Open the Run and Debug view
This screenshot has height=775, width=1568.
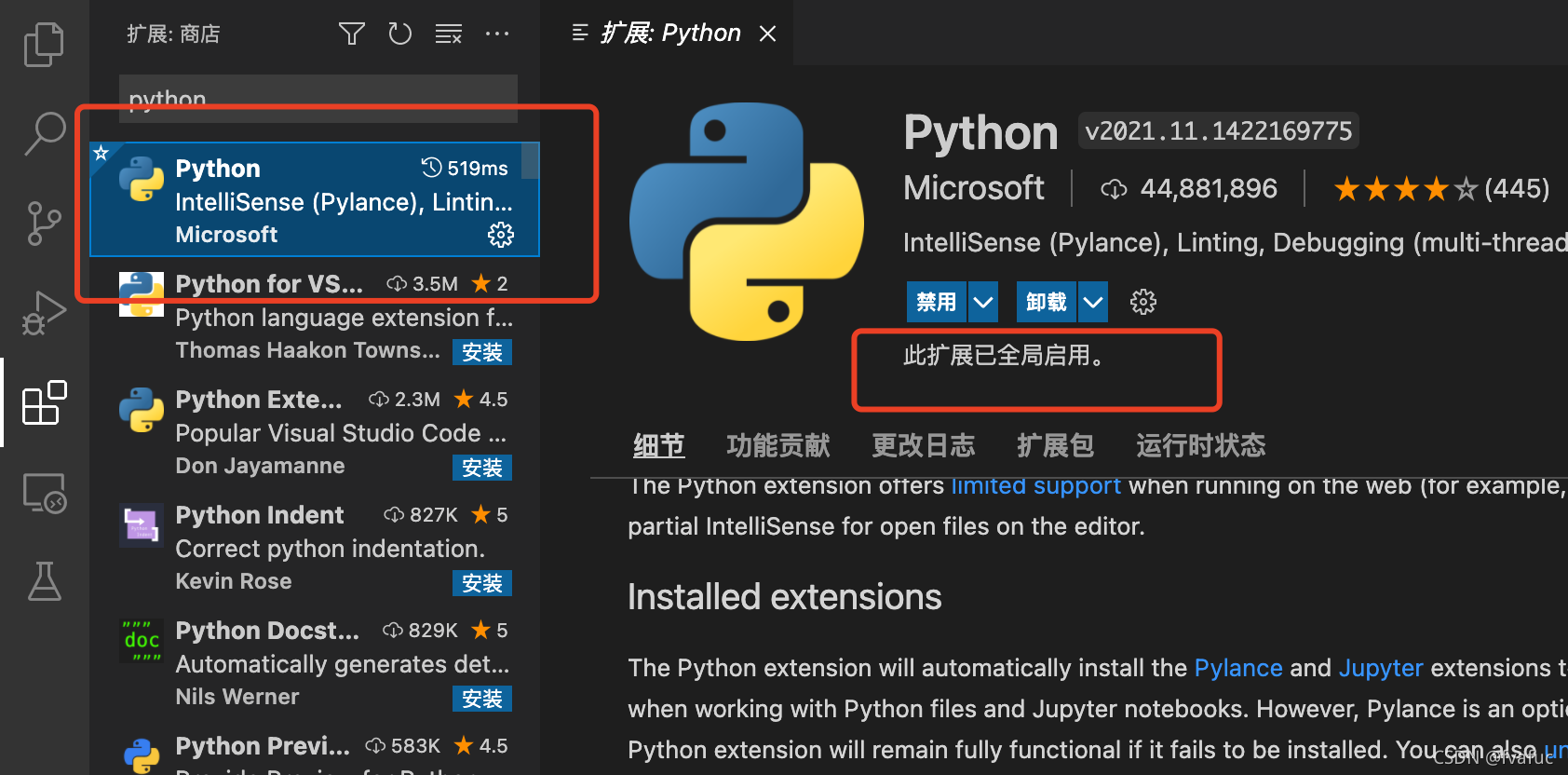tap(44, 313)
